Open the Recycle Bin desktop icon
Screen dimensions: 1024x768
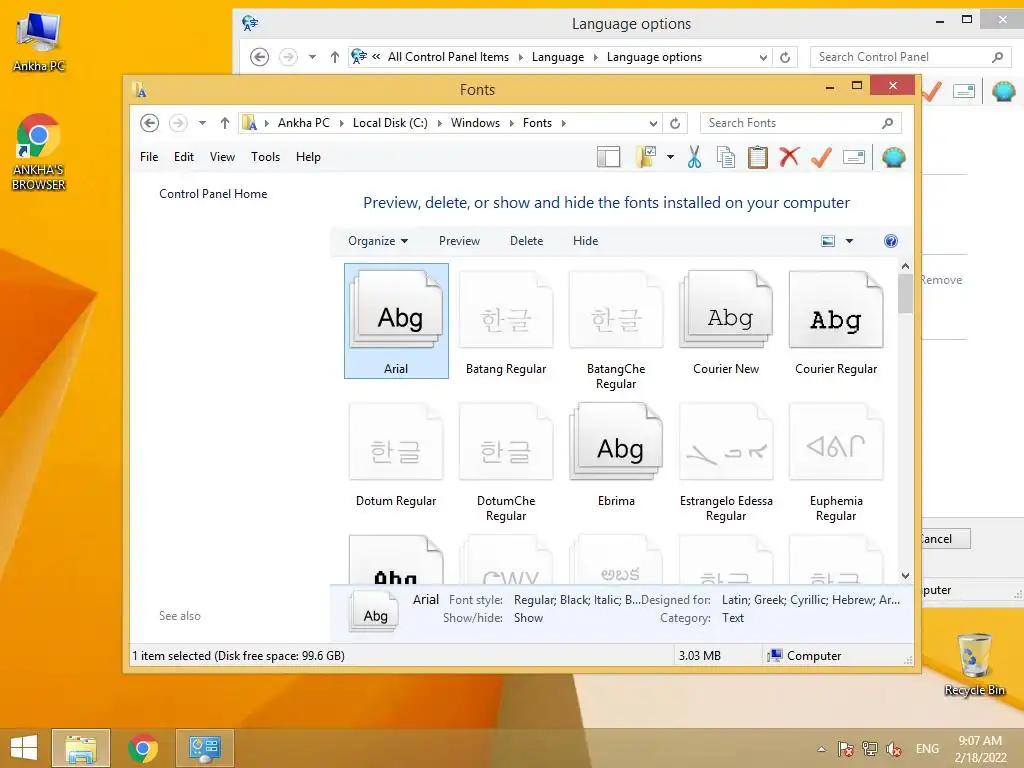(974, 664)
